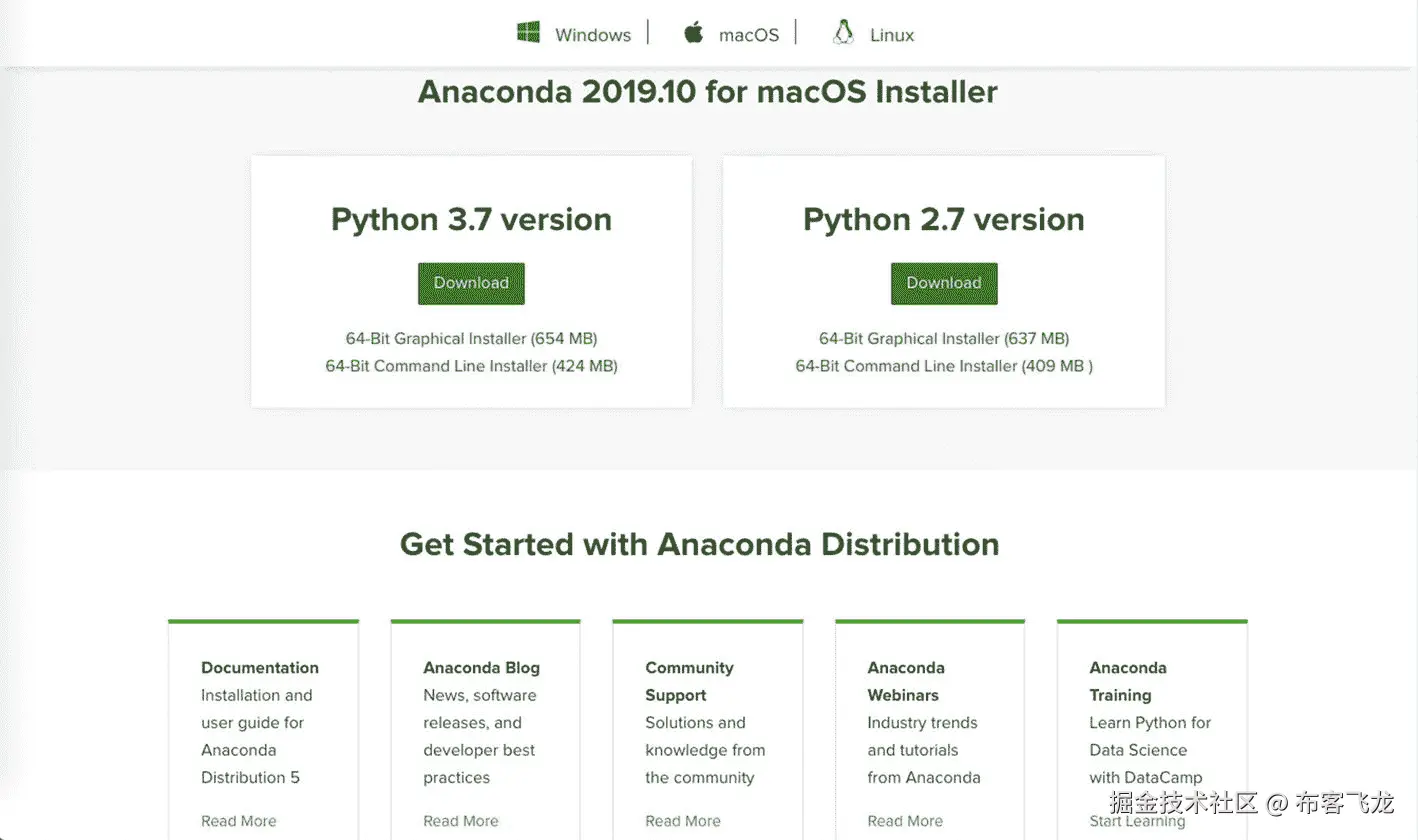Click the Windows logo icon
This screenshot has height=840, width=1418.
tap(528, 32)
